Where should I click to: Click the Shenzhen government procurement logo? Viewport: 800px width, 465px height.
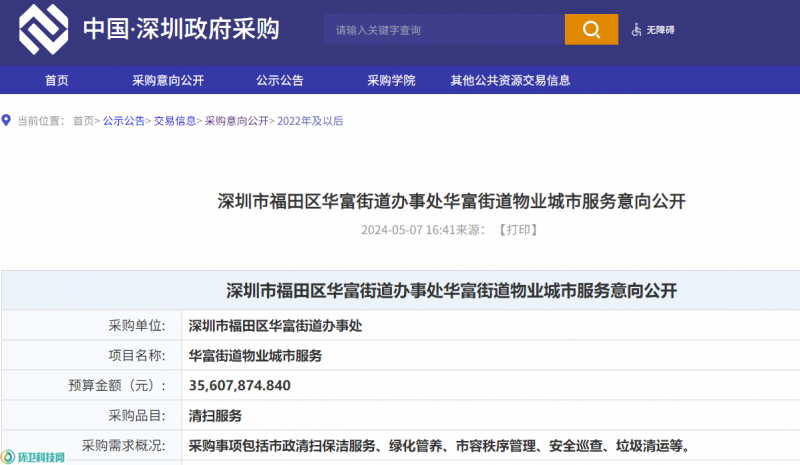(43, 29)
